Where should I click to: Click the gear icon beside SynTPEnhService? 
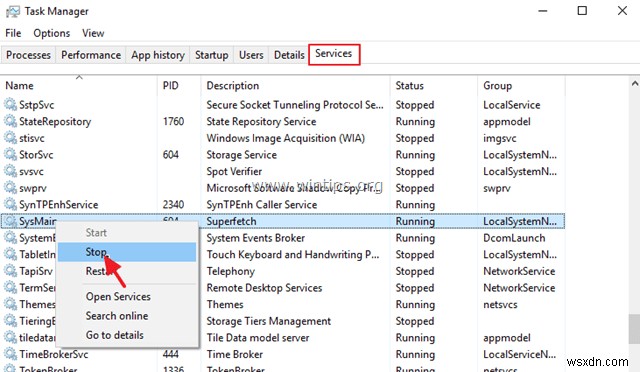10,205
